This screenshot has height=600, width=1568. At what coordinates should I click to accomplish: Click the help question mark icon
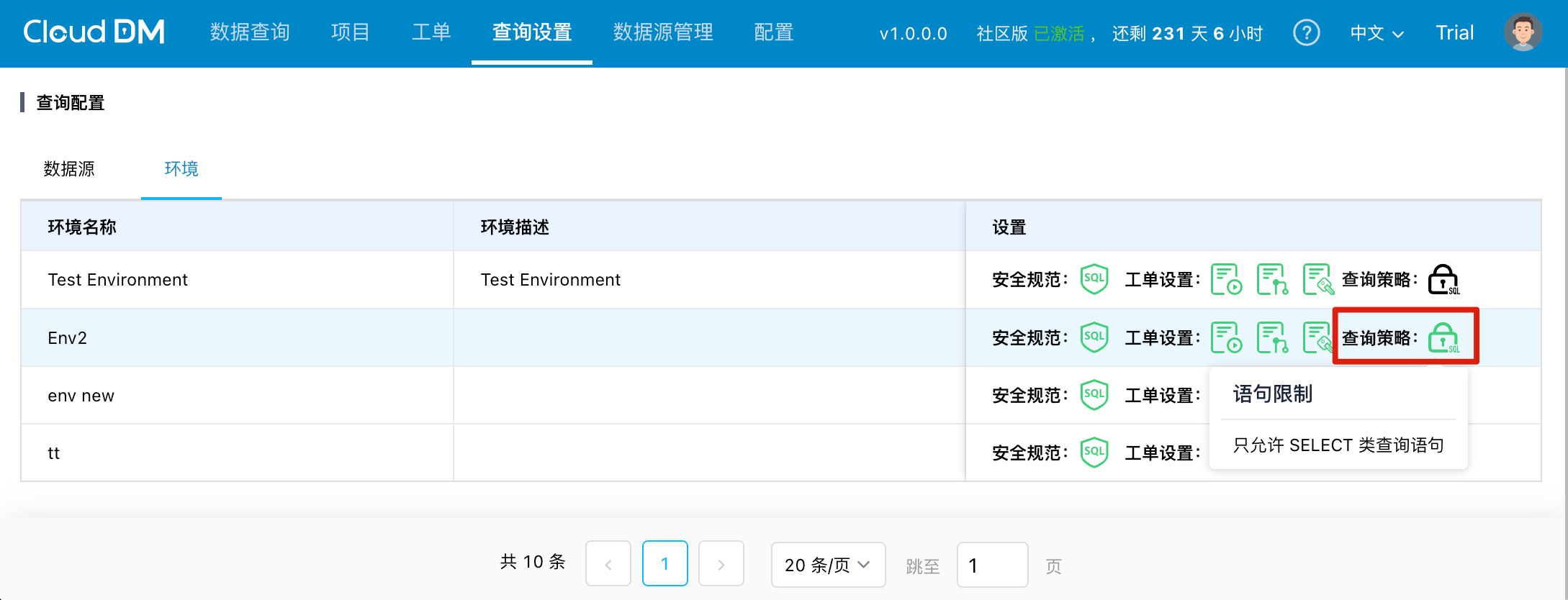[x=1306, y=33]
